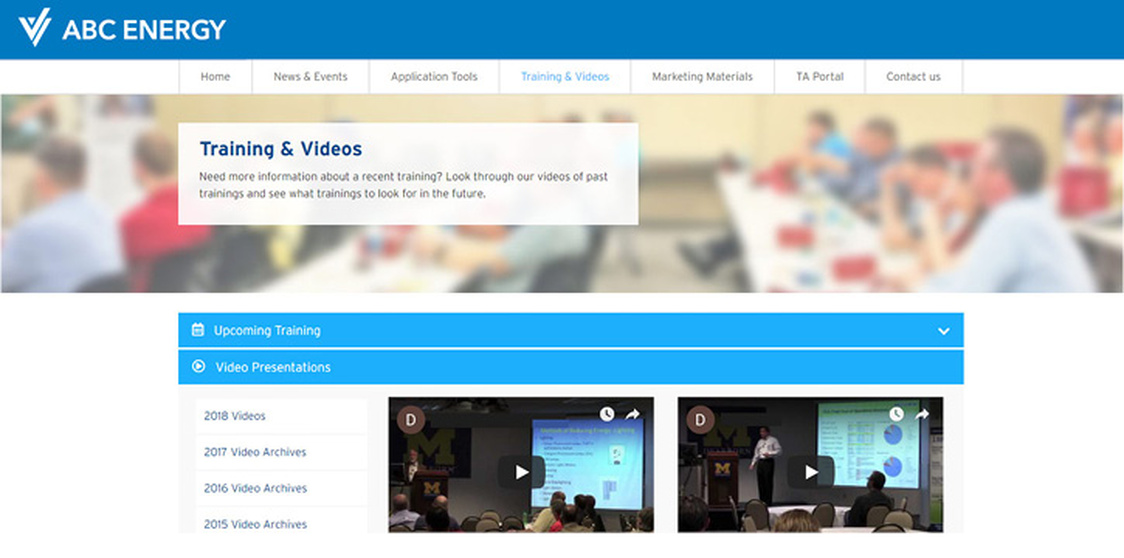Navigate to the TA Portal tab
The height and width of the screenshot is (558, 1124).
(x=819, y=77)
